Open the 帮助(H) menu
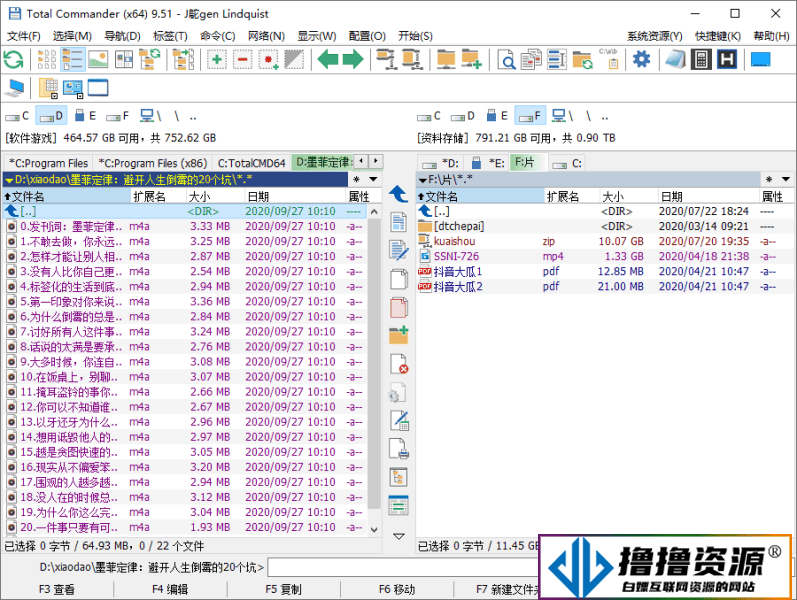Screen dimensions: 797x600 [x=771, y=36]
